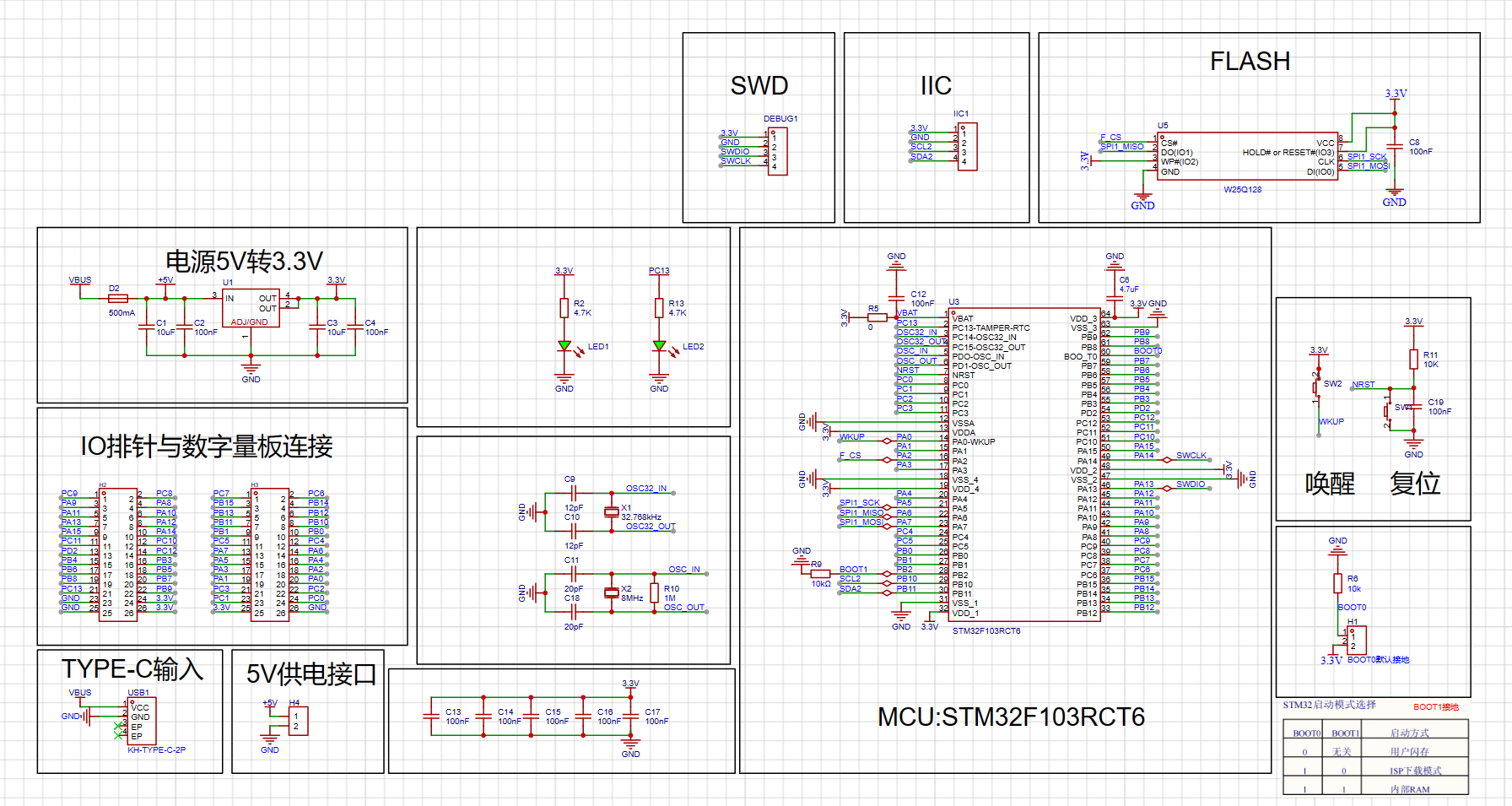
Task: Click the FLASH section title text
Action: pos(1250,62)
